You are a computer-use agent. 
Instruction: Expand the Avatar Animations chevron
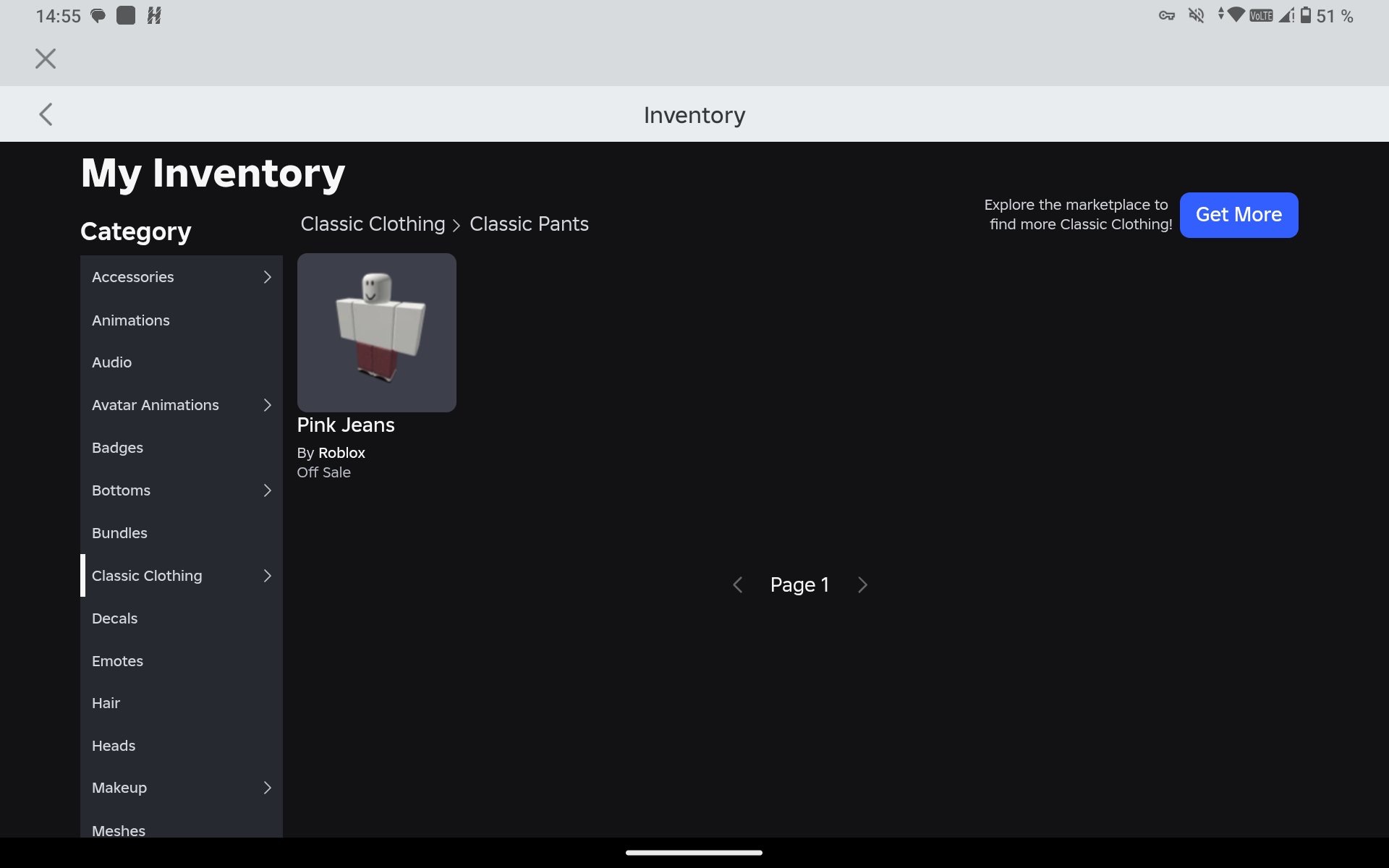click(267, 405)
